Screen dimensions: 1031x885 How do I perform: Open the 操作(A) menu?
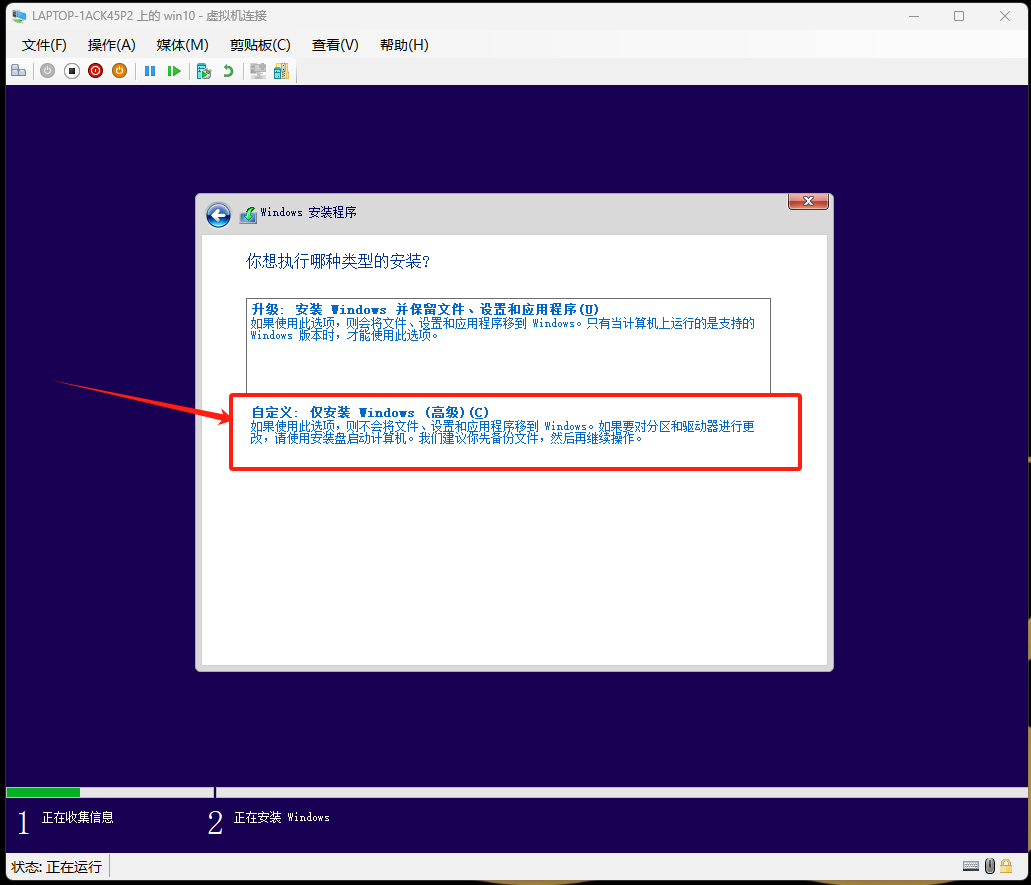coord(112,45)
